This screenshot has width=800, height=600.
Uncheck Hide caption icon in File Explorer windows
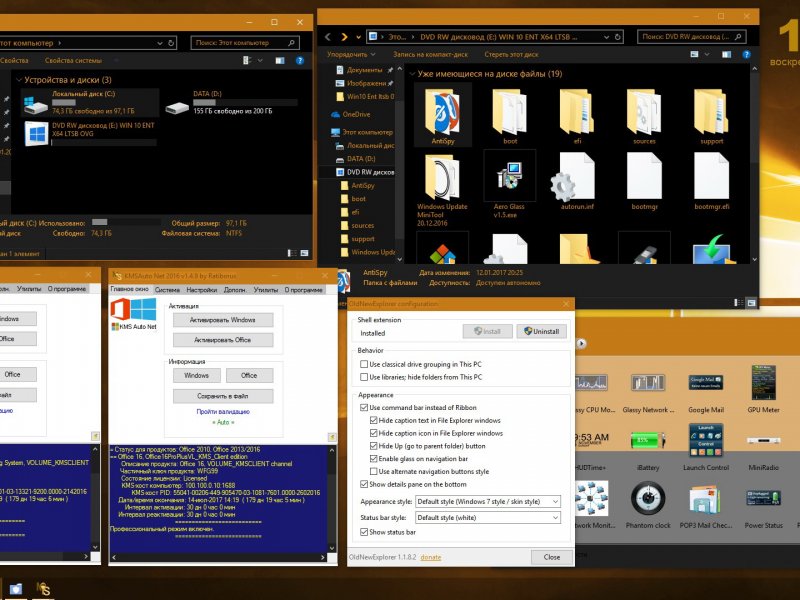tap(373, 433)
